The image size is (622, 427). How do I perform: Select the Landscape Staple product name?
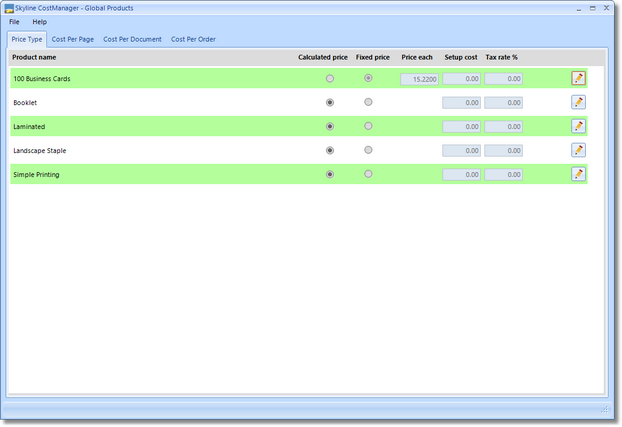(40, 150)
